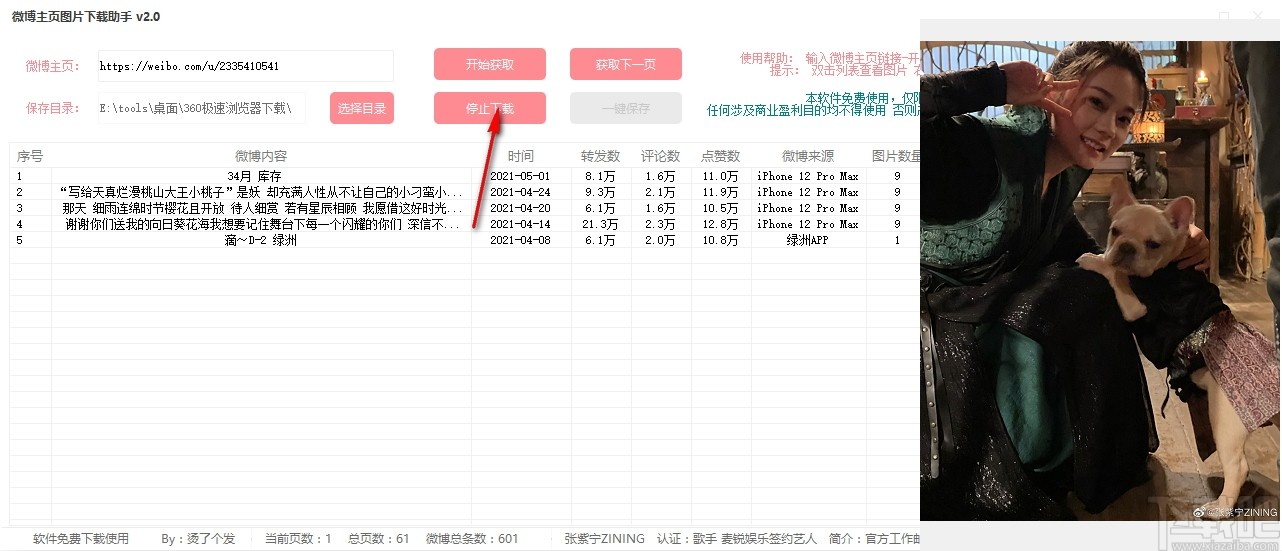Click the 绿洲APP source cell

tap(808, 240)
